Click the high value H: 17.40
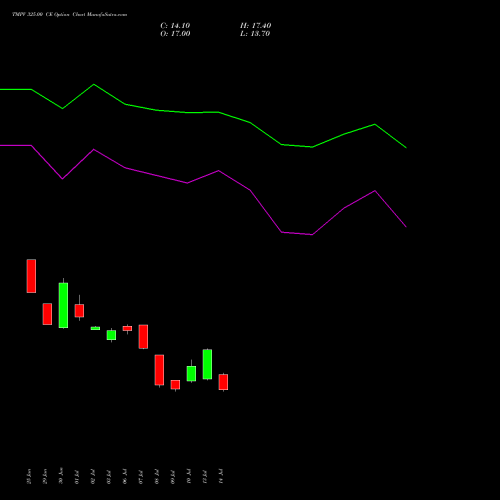Screen dimensions: 500x500 (256, 26)
